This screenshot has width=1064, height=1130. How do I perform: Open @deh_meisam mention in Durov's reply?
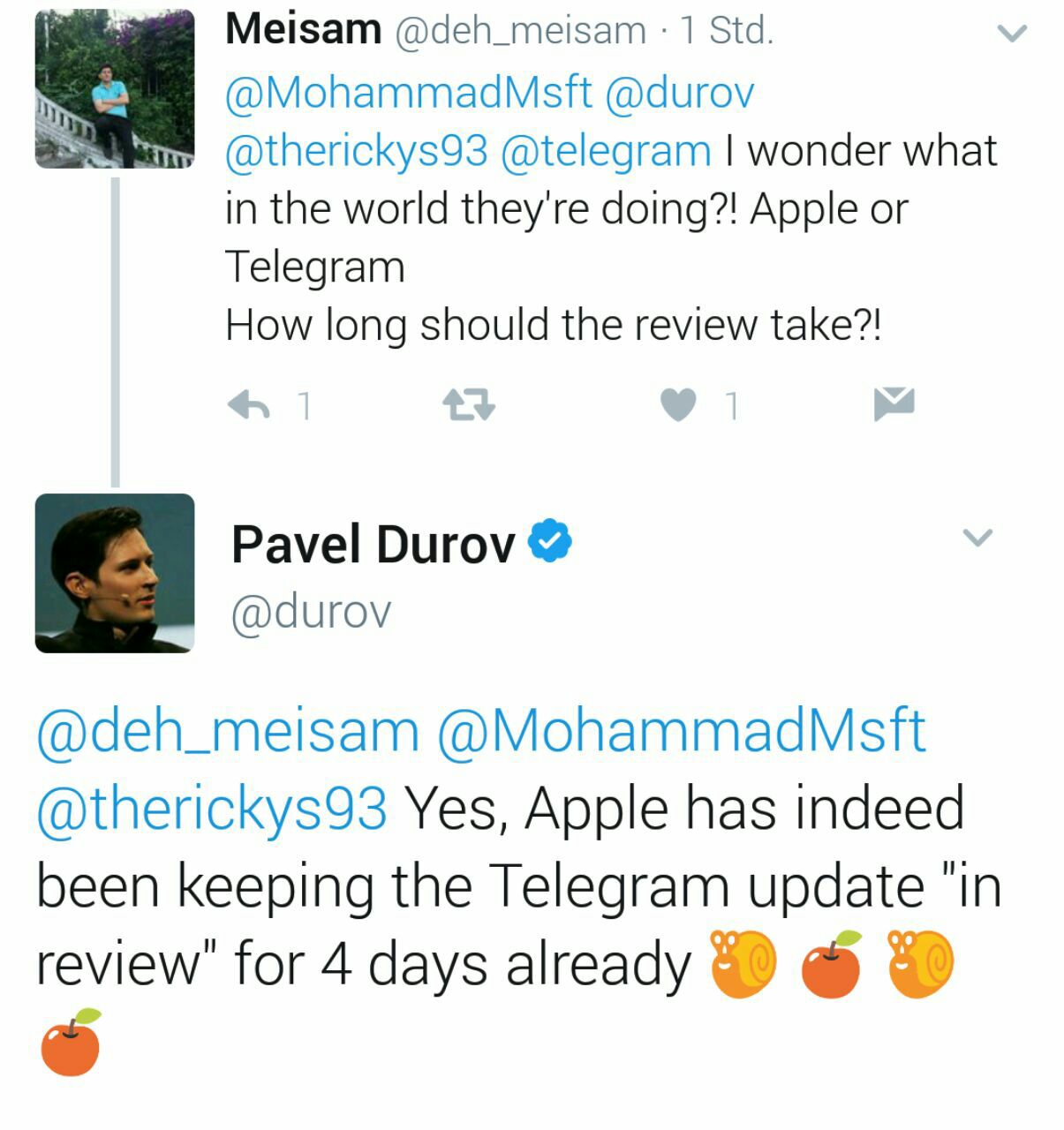point(228,732)
